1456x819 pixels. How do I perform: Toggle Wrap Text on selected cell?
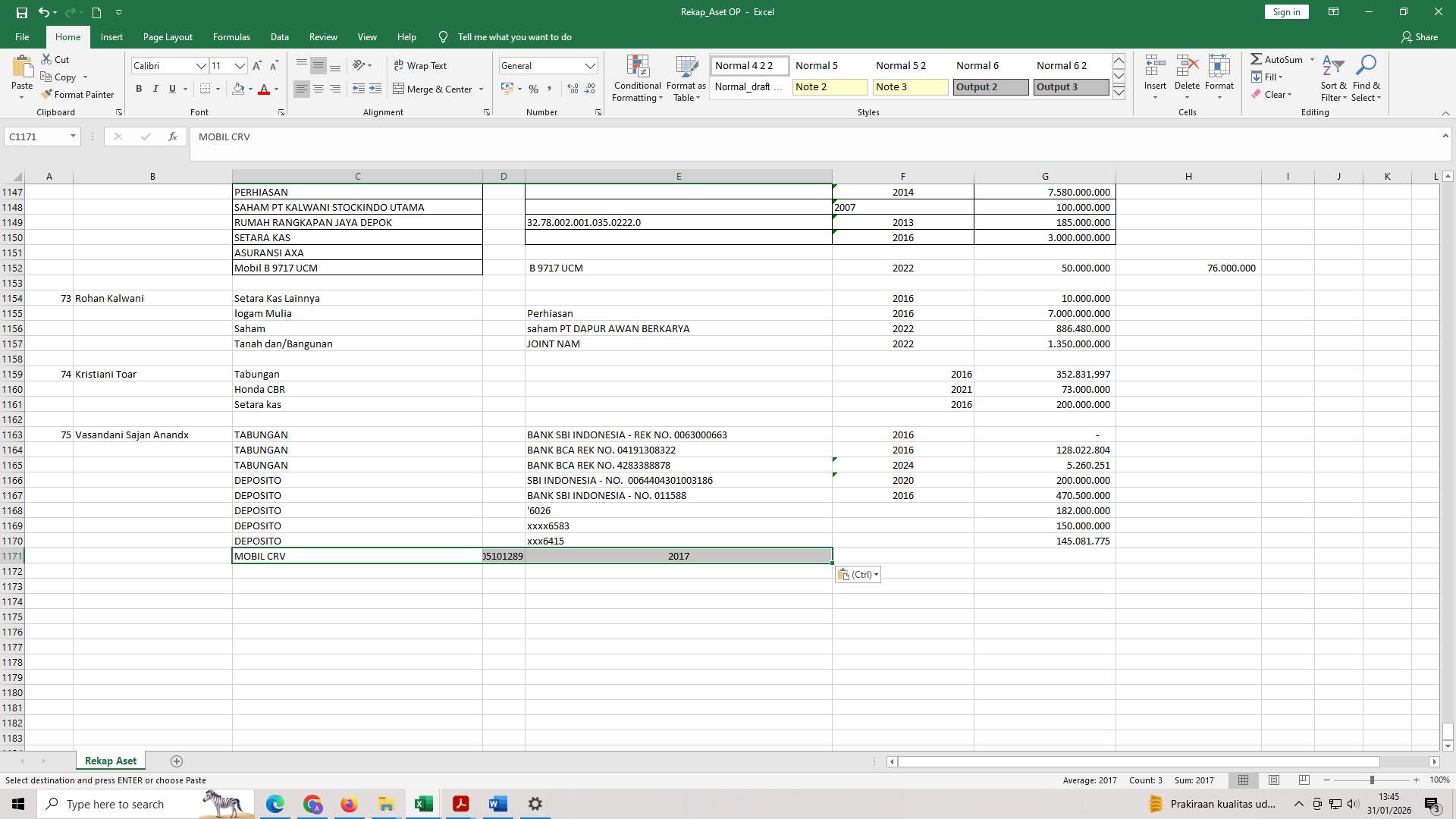pyautogui.click(x=422, y=65)
